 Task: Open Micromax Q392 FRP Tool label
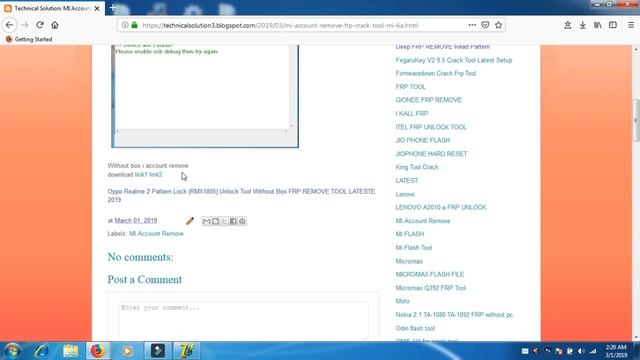[x=430, y=288]
